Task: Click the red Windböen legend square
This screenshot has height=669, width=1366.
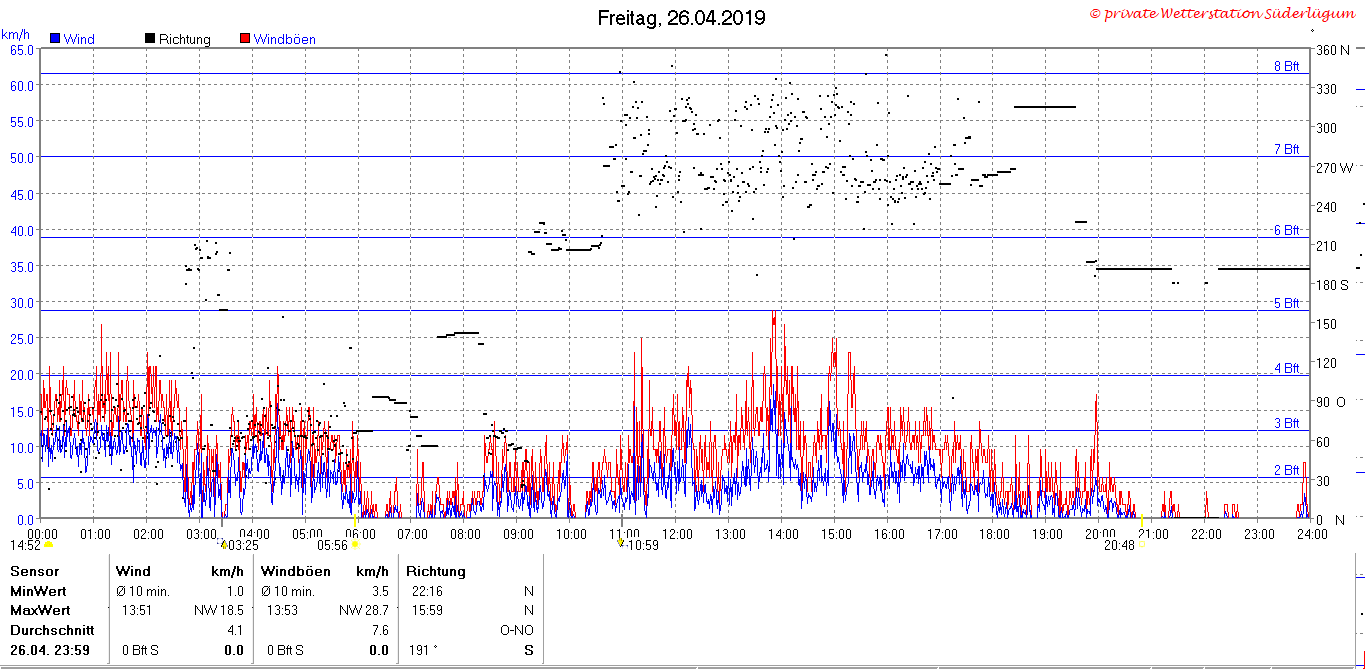Action: coord(245,39)
